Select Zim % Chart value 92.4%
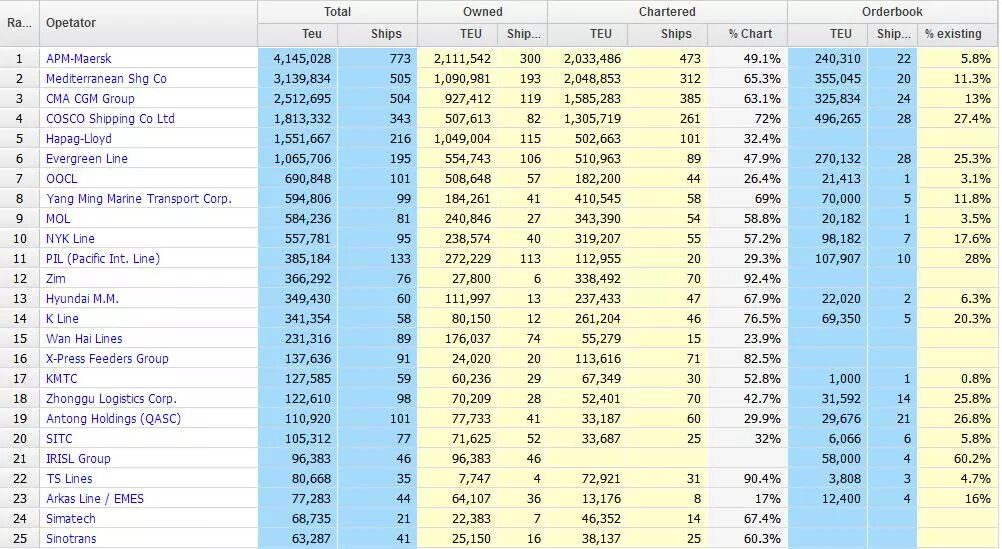The width and height of the screenshot is (1002, 549). click(762, 279)
